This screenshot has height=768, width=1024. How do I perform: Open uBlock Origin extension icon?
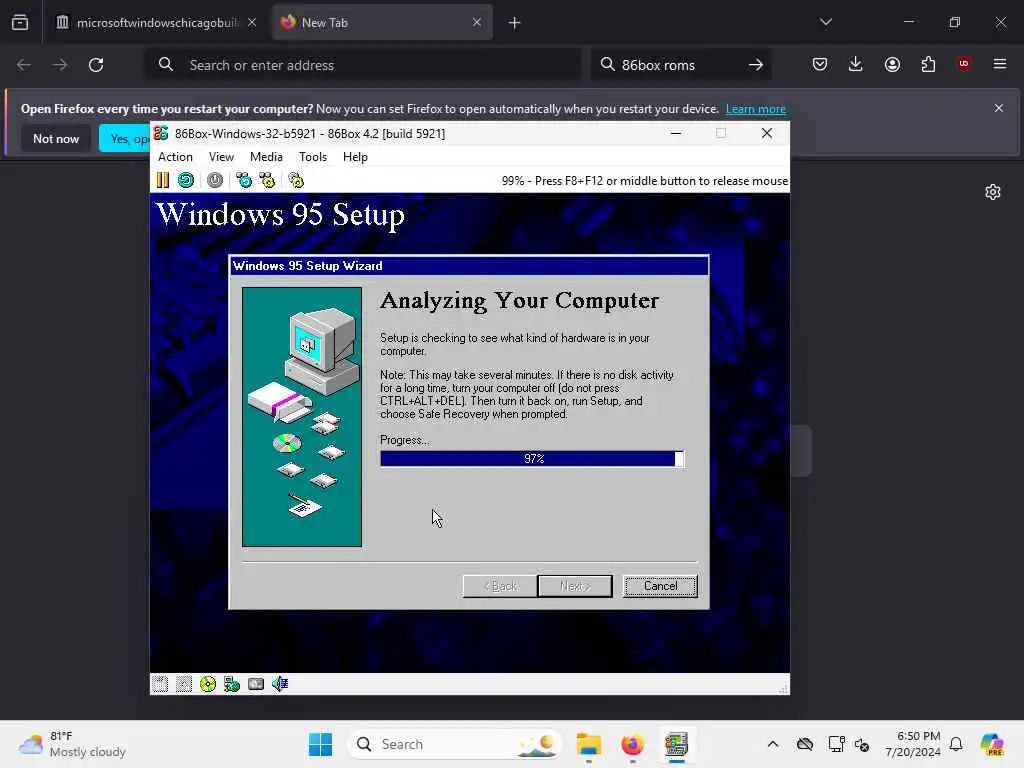964,64
